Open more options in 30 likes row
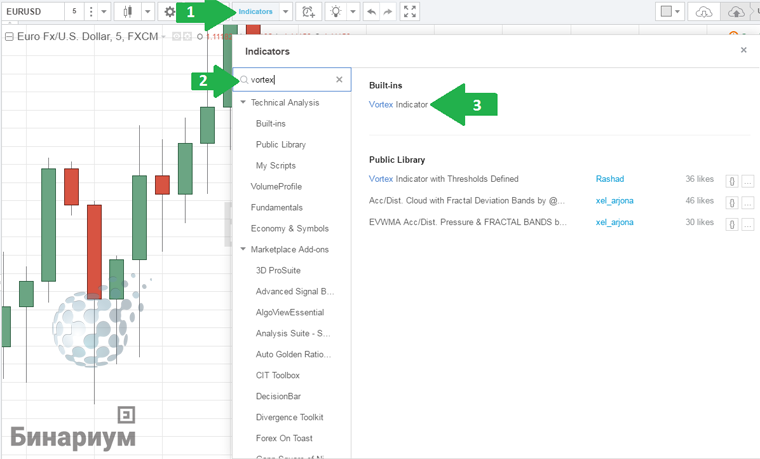760x459 pixels. 748,224
